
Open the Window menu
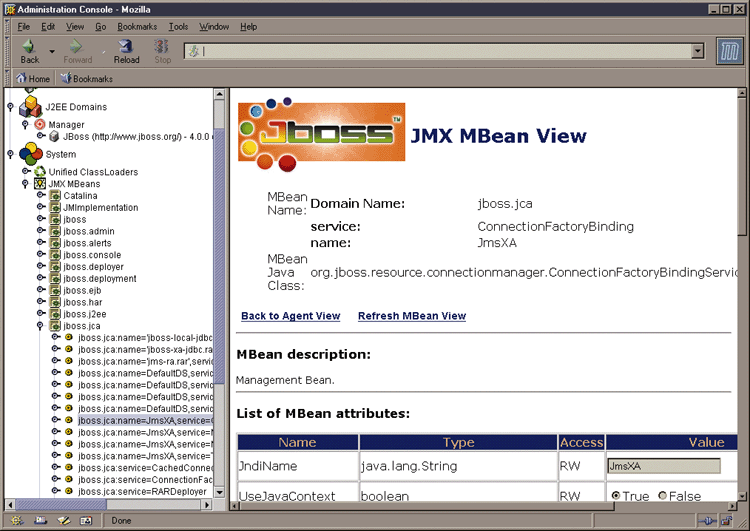pos(214,27)
